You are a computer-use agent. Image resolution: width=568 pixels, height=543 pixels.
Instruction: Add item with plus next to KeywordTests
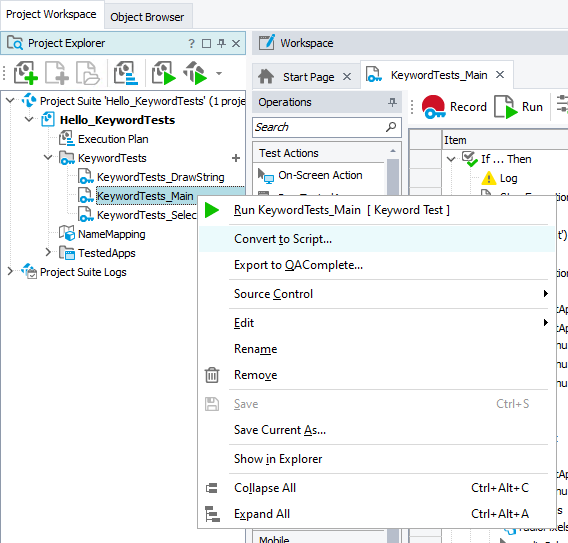(236, 158)
